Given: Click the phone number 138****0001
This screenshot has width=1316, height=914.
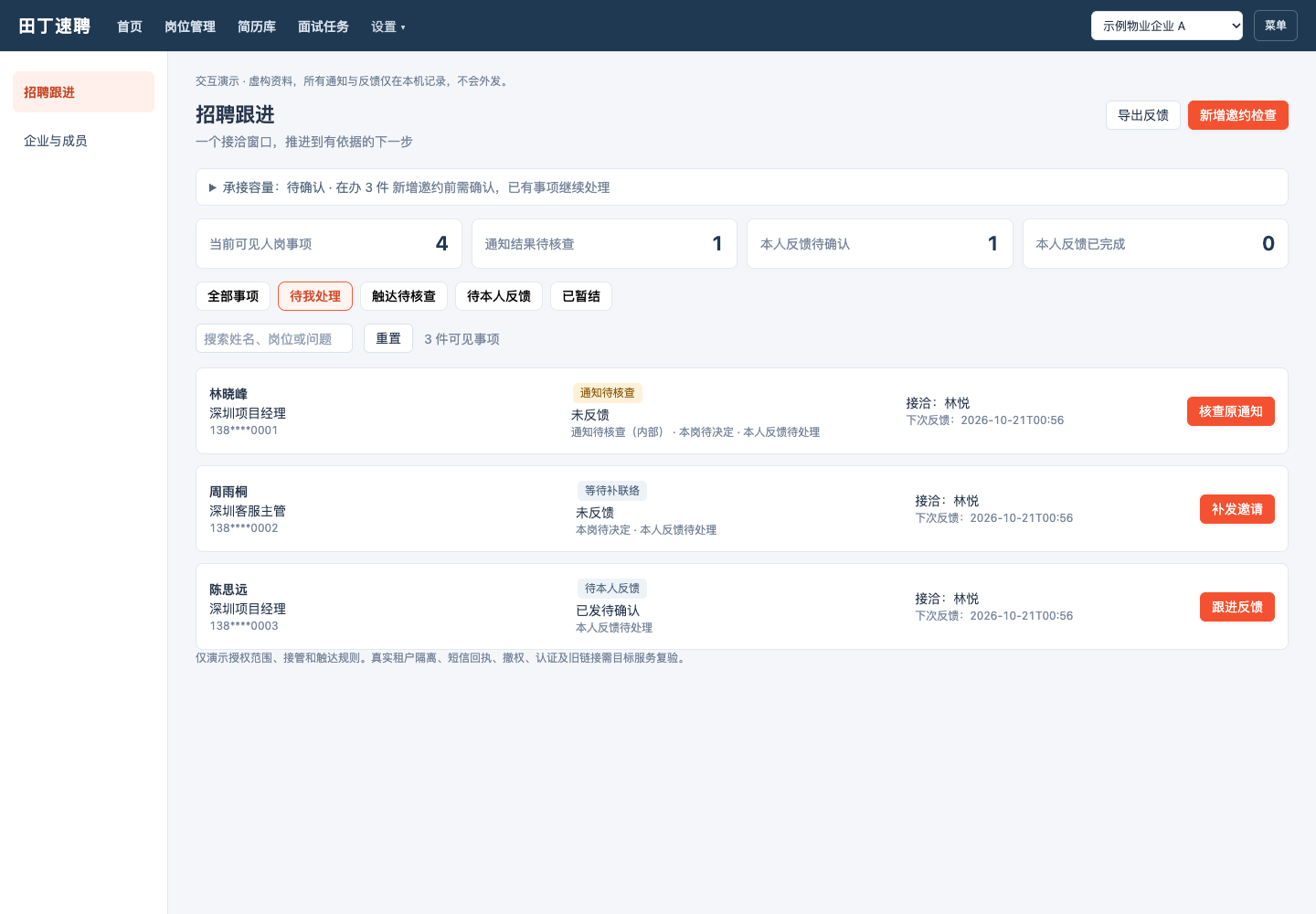Looking at the screenshot, I should point(244,430).
